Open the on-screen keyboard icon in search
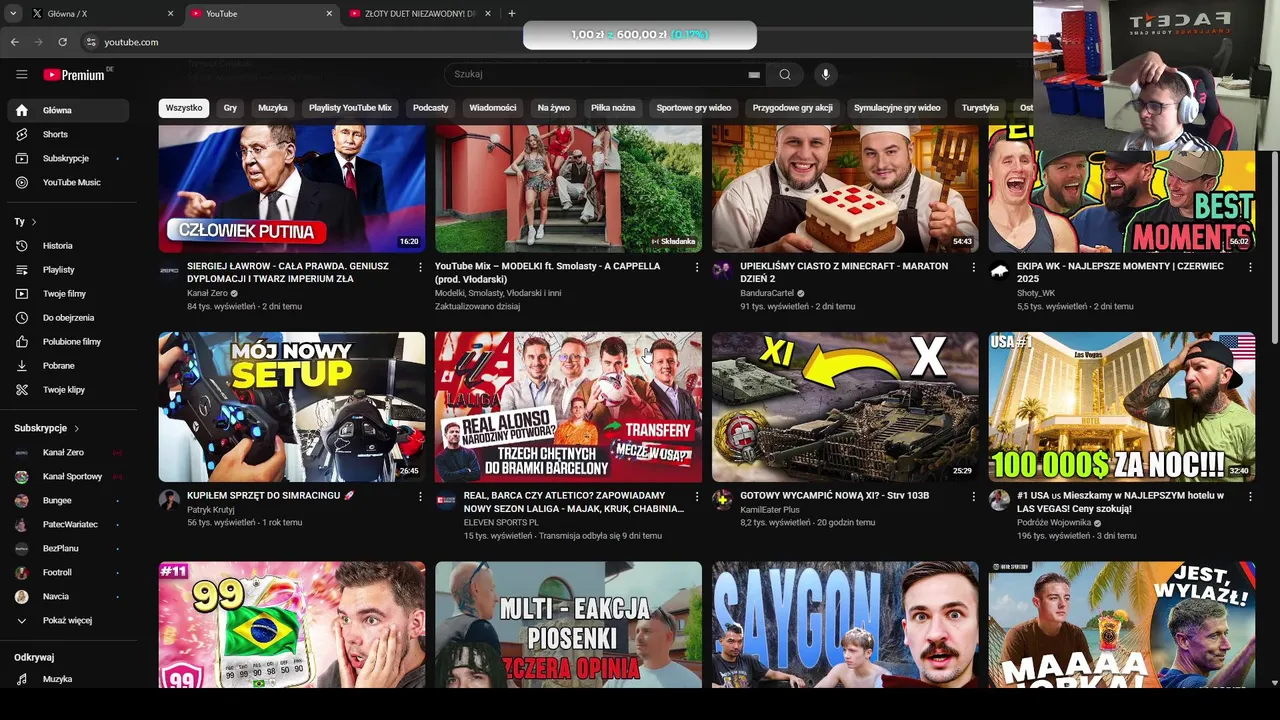Screen dimensions: 1280x720 click(x=754, y=74)
